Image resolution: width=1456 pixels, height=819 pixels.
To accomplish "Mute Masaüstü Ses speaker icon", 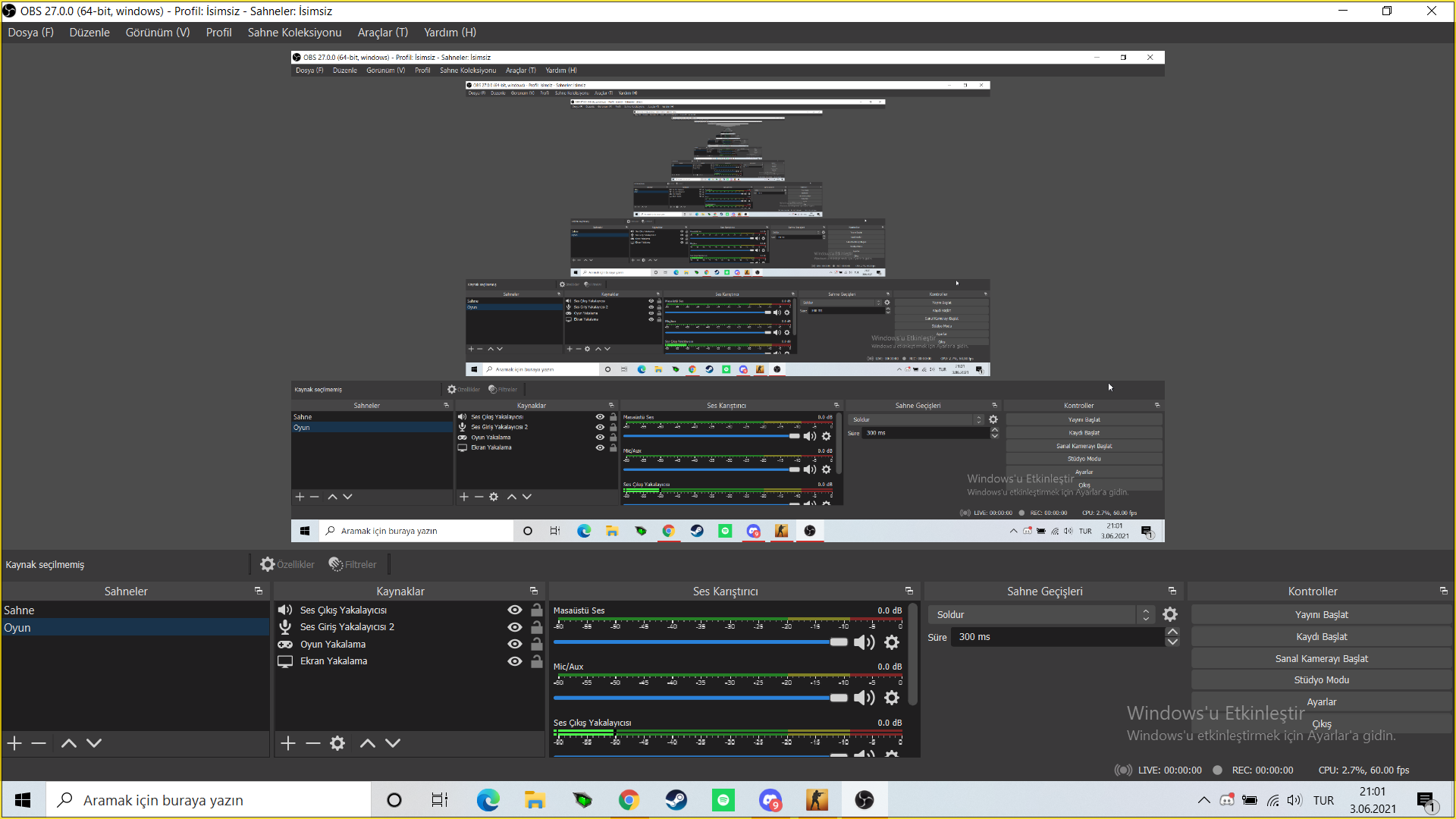I will pyautogui.click(x=864, y=643).
